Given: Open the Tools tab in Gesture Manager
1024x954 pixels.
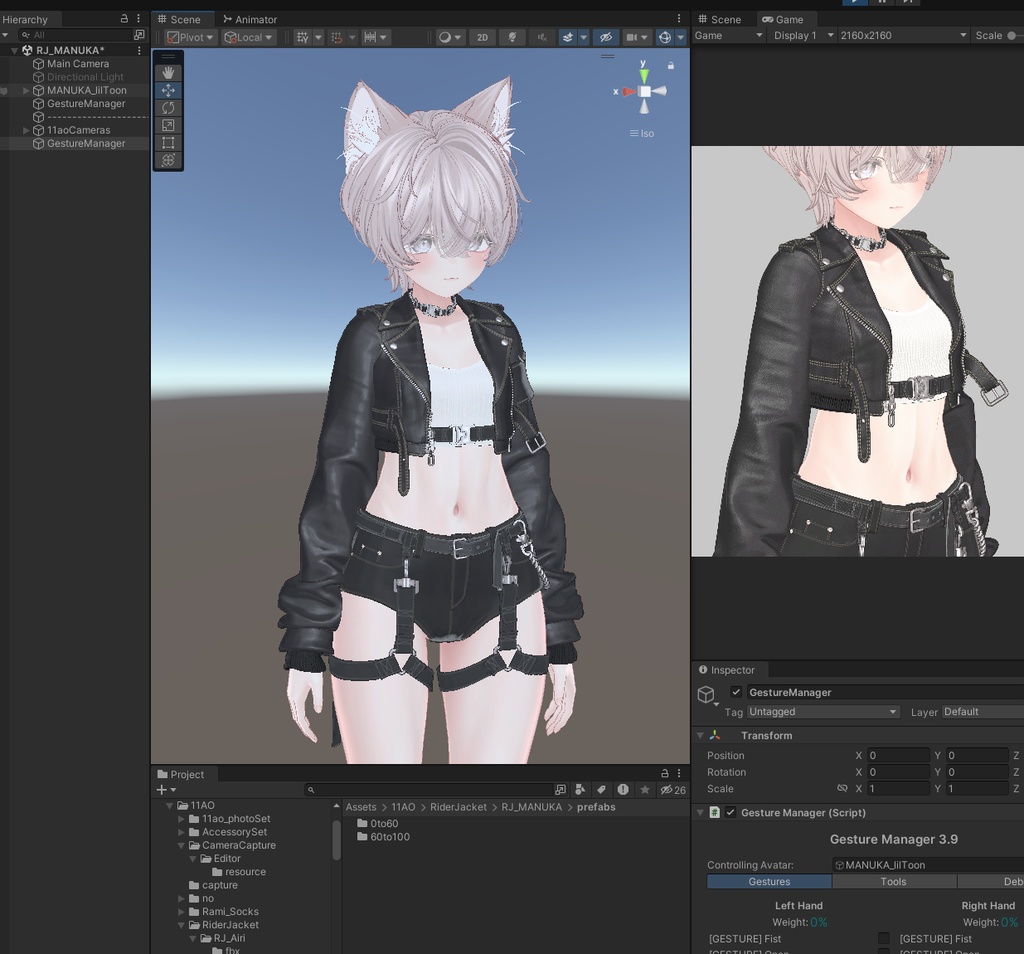Looking at the screenshot, I should click(x=893, y=882).
